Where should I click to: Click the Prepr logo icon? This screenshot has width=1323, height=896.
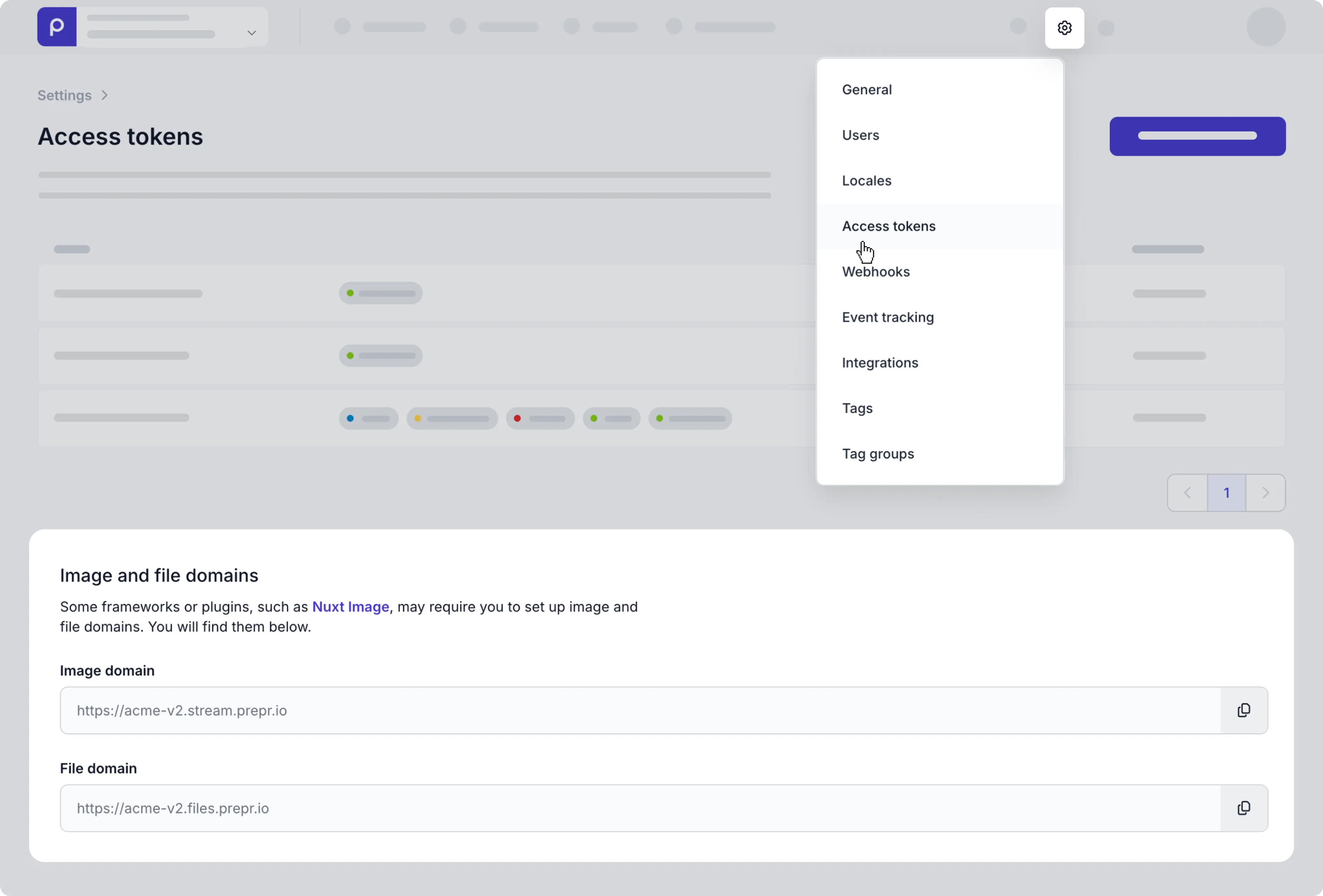[57, 27]
